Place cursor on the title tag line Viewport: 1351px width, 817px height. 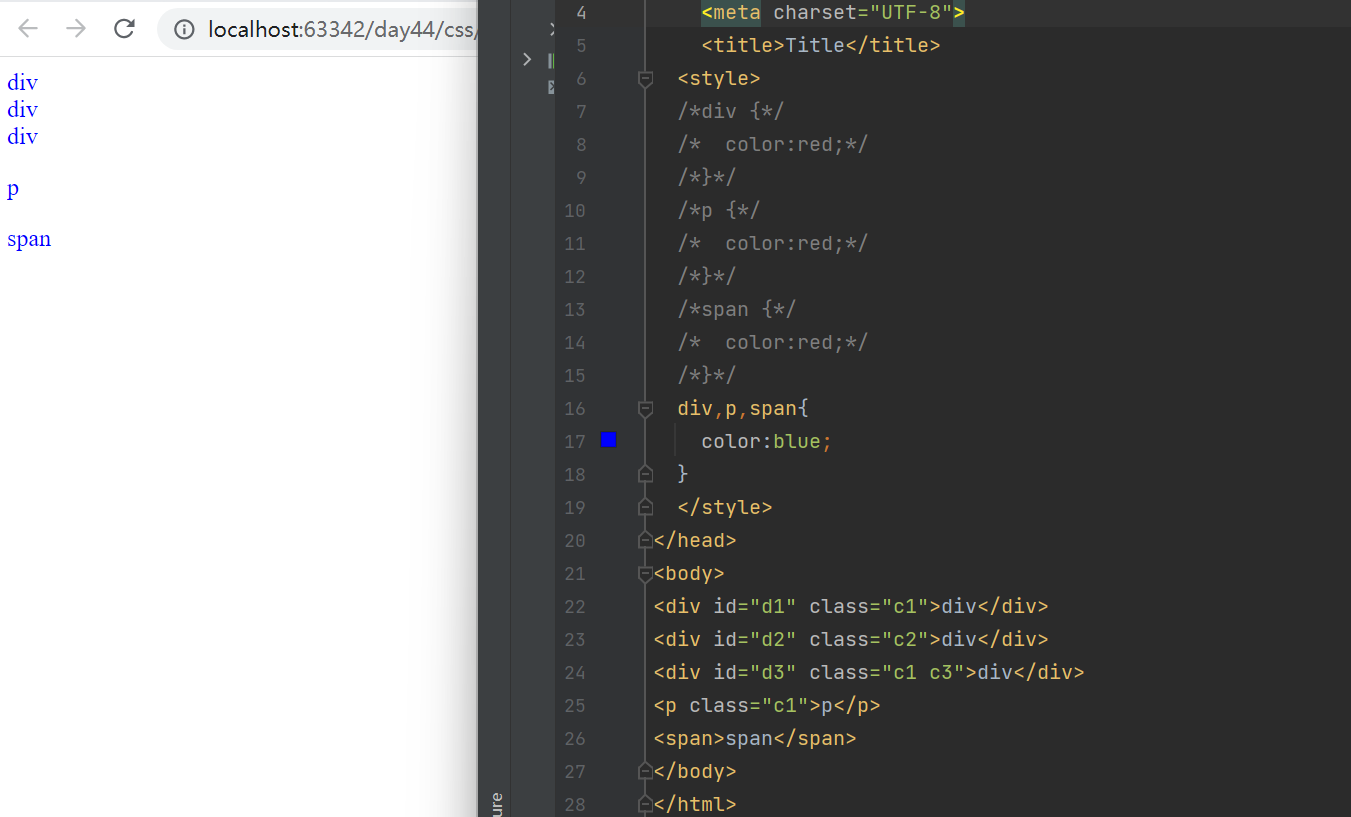click(x=821, y=45)
